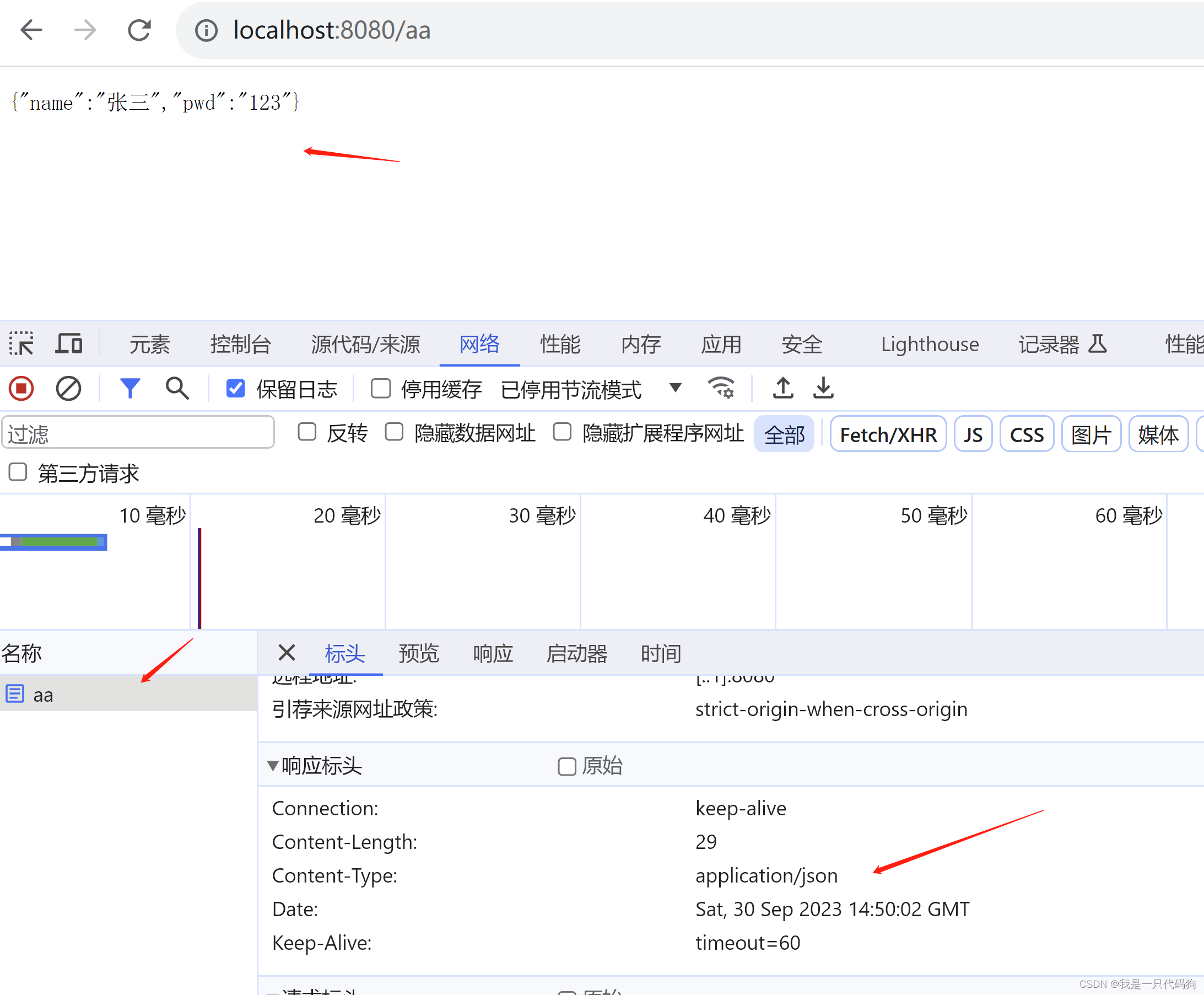The image size is (1204, 995).
Task: Select the inspect element icon
Action: (x=22, y=343)
